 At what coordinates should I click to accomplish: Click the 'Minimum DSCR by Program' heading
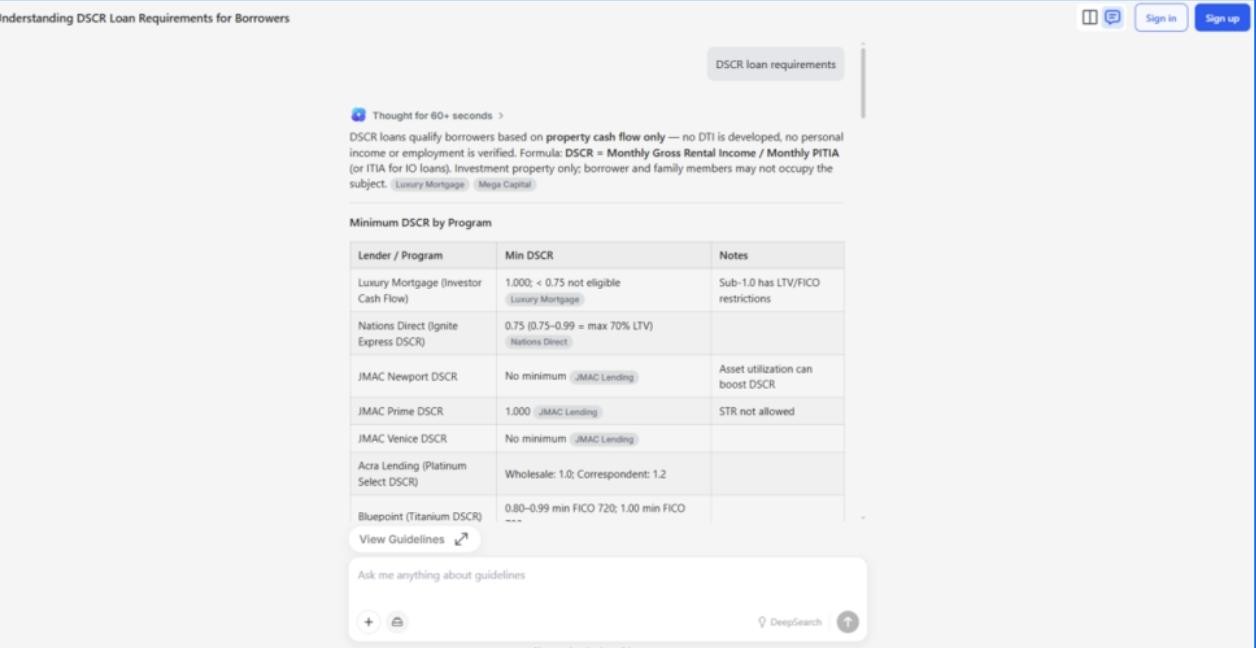(x=420, y=222)
